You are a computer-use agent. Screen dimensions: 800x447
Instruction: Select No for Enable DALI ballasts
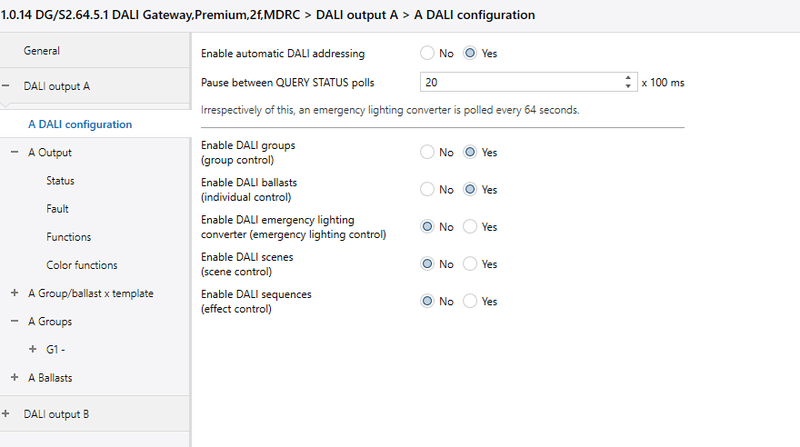pyautogui.click(x=428, y=190)
